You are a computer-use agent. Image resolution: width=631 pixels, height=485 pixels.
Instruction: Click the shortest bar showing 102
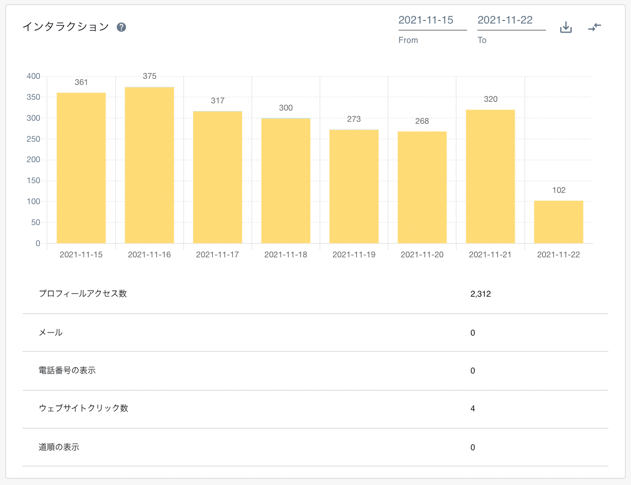pyautogui.click(x=558, y=222)
